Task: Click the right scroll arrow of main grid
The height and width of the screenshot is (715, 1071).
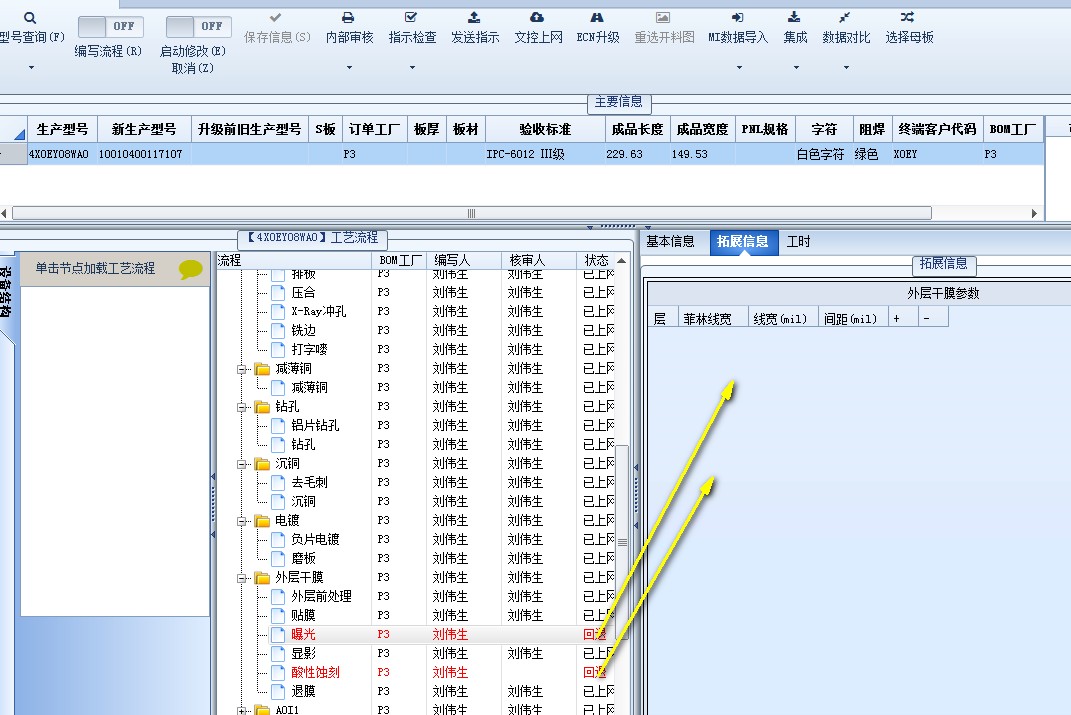Action: pyautogui.click(x=1034, y=213)
